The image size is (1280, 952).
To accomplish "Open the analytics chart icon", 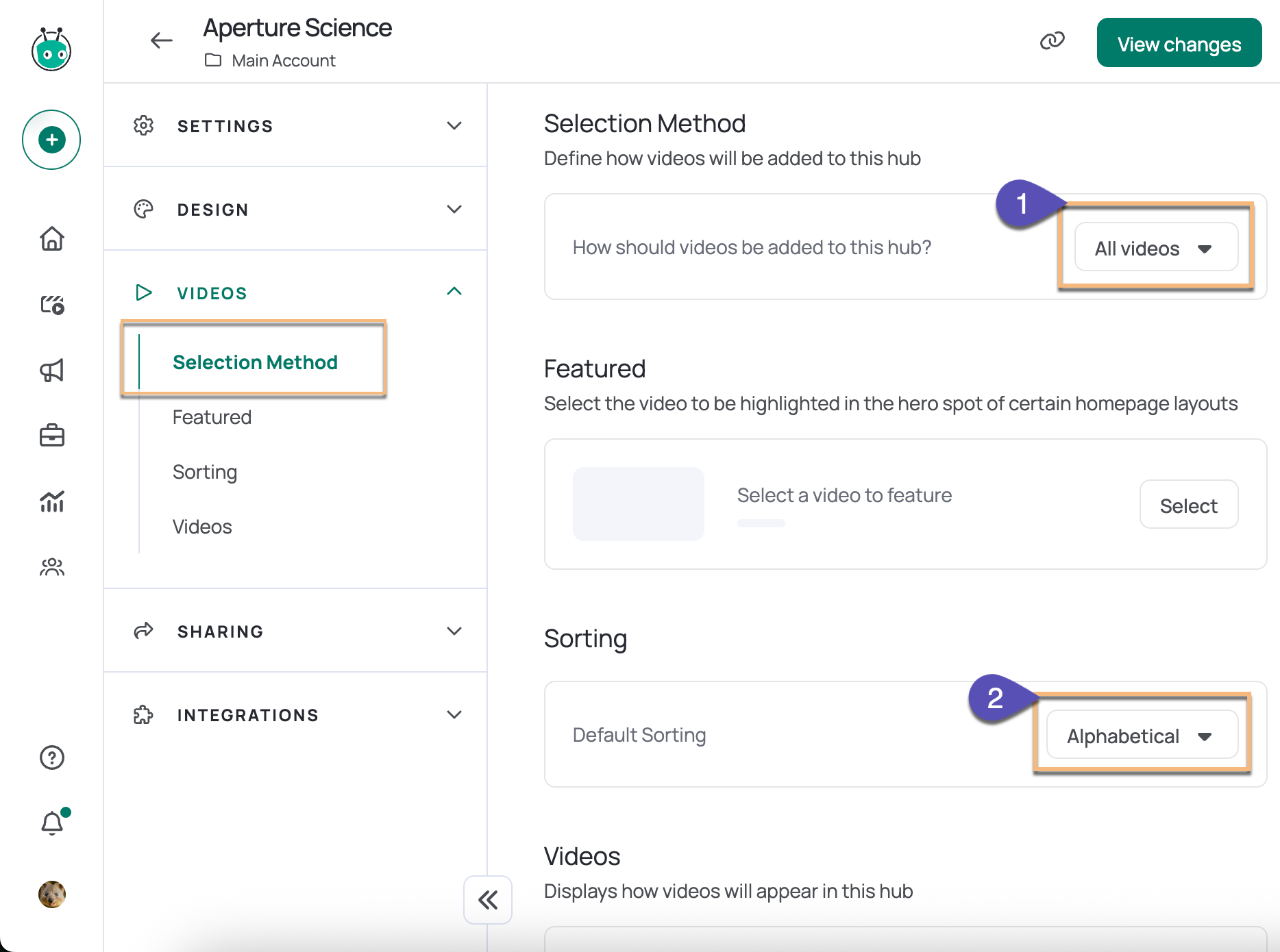I will coord(52,501).
